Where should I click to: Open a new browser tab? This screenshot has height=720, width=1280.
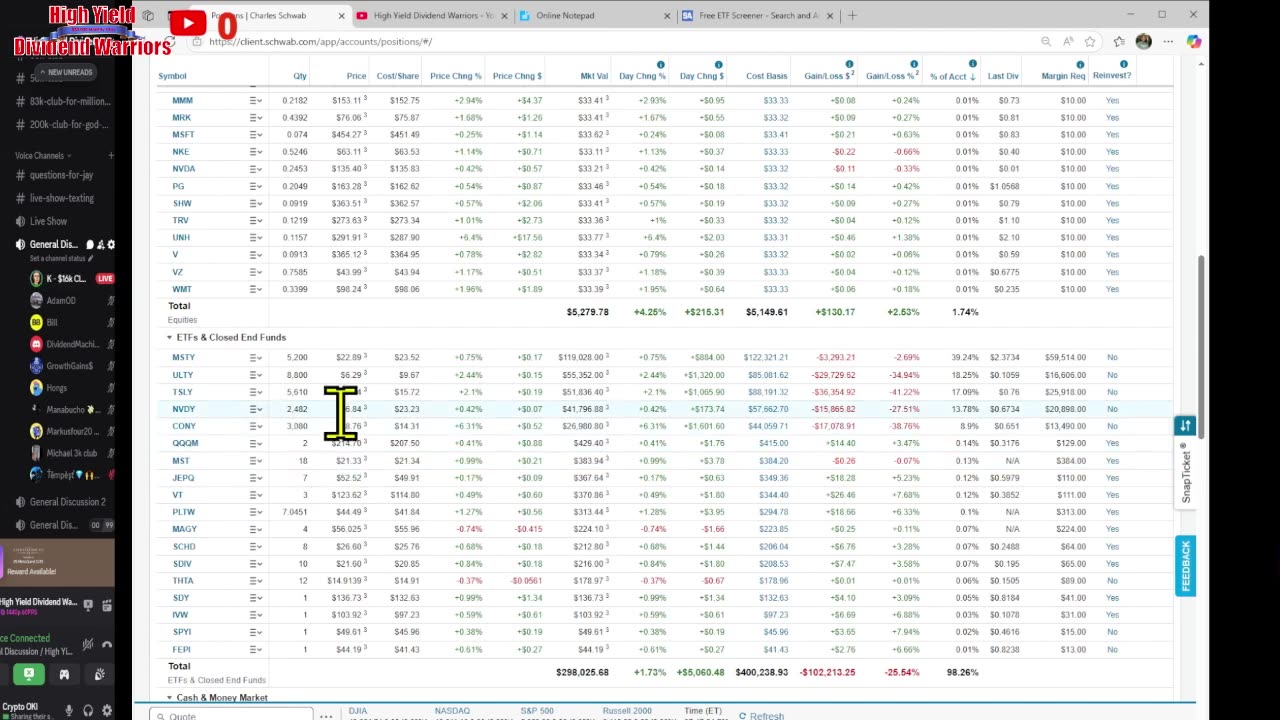click(x=852, y=16)
